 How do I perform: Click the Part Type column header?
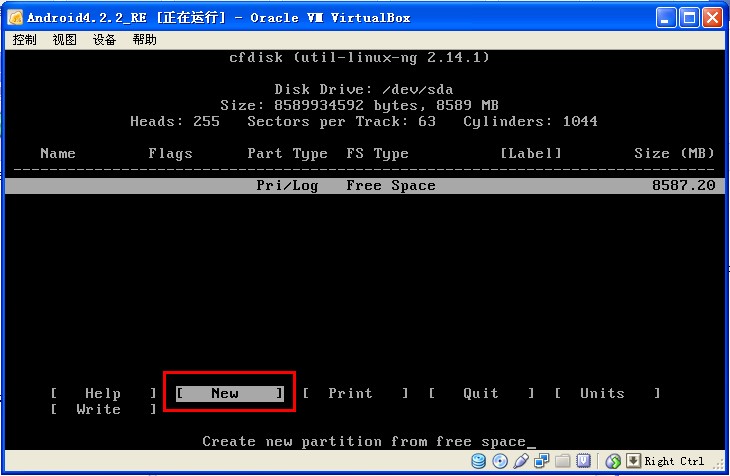click(287, 154)
